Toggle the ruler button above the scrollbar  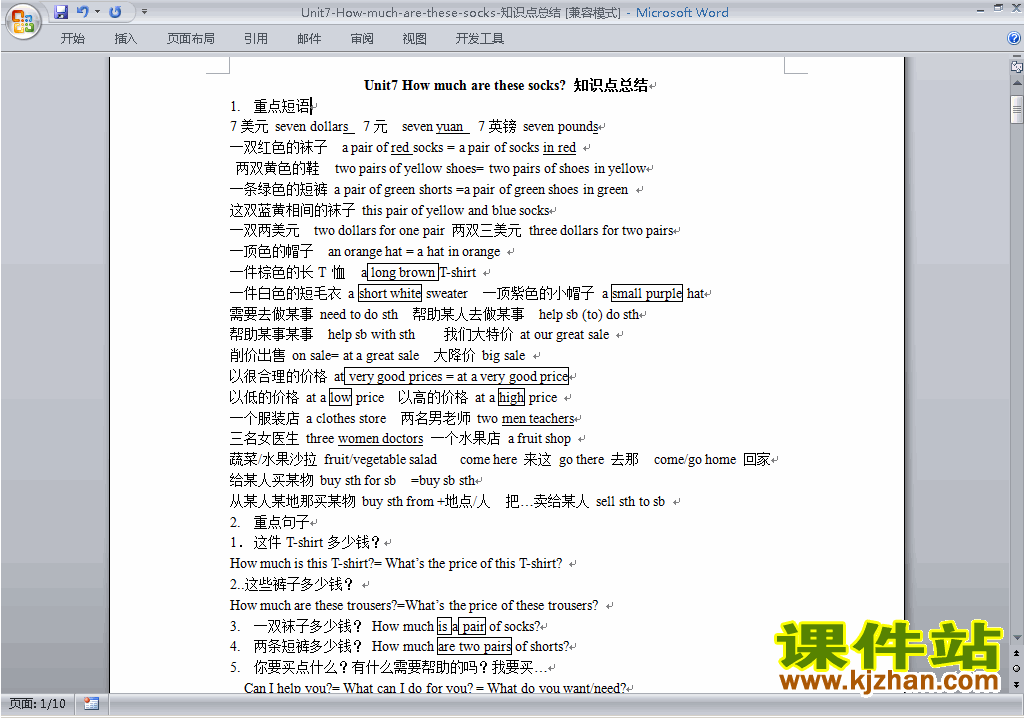(1016, 66)
